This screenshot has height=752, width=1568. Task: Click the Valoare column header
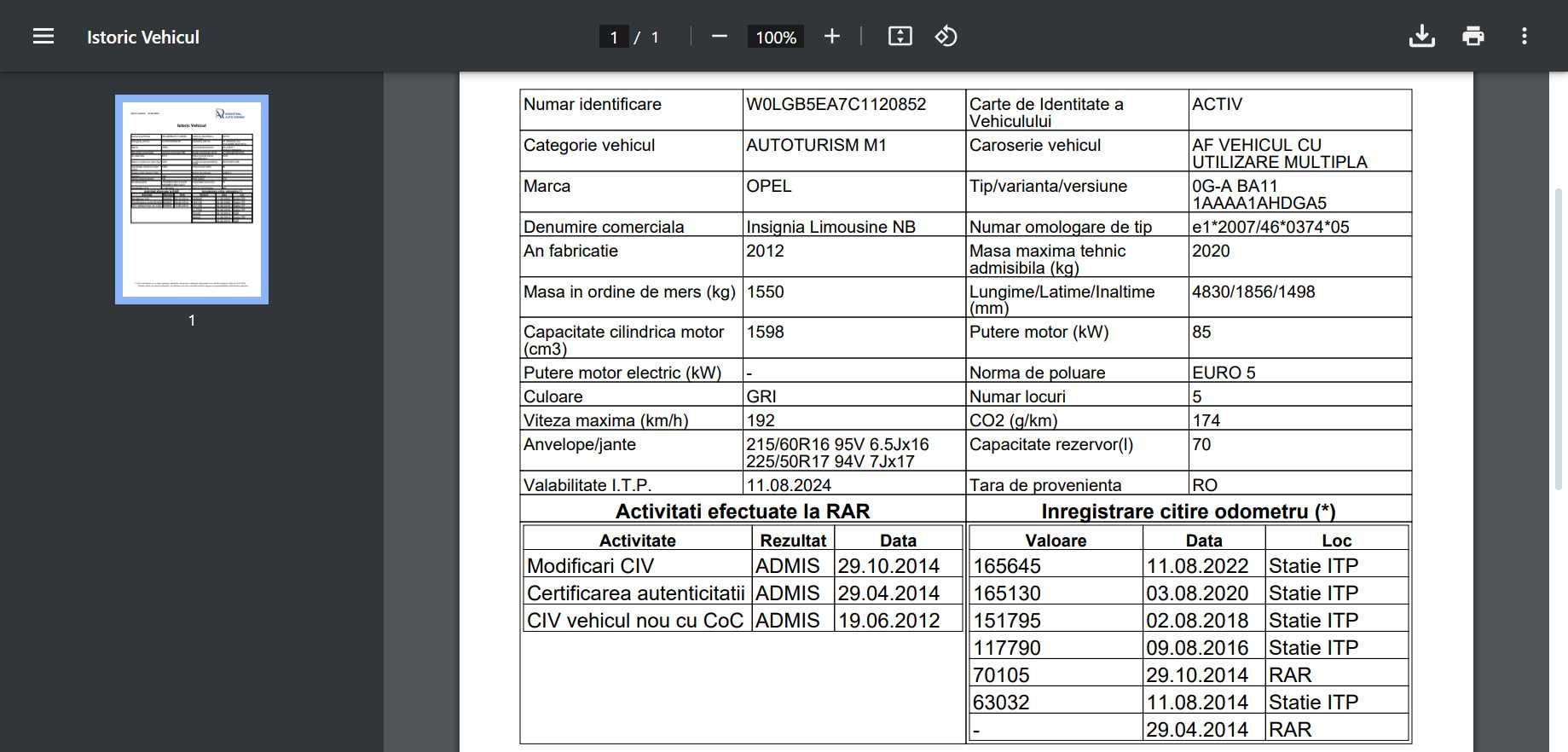(1056, 541)
